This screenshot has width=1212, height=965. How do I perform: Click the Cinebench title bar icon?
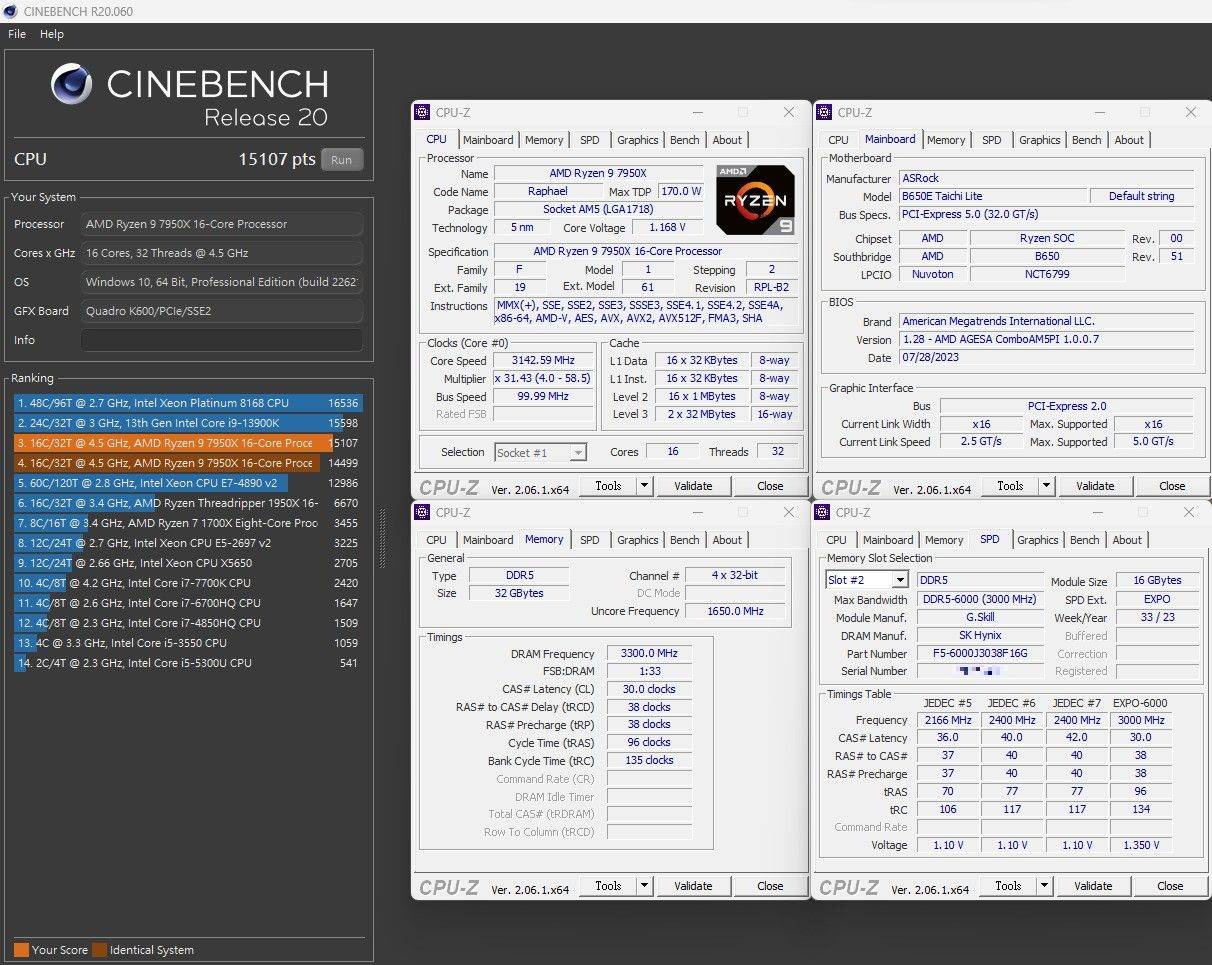point(9,11)
